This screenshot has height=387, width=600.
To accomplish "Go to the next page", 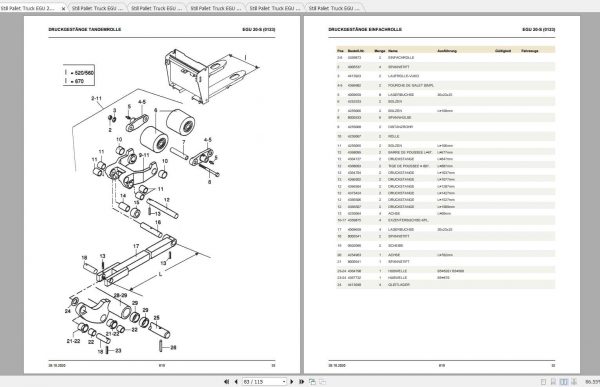I will click(292, 382).
